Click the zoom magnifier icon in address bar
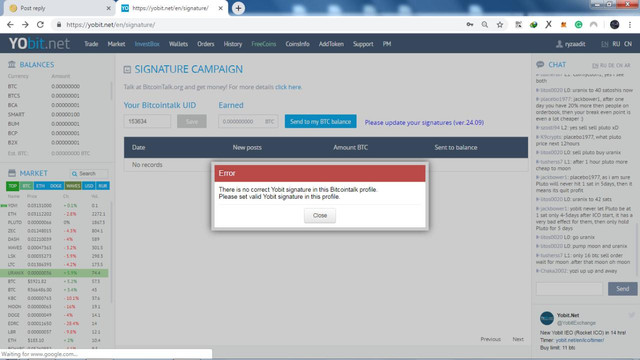Viewport: 640px width, 360px height. pyautogui.click(x=484, y=24)
